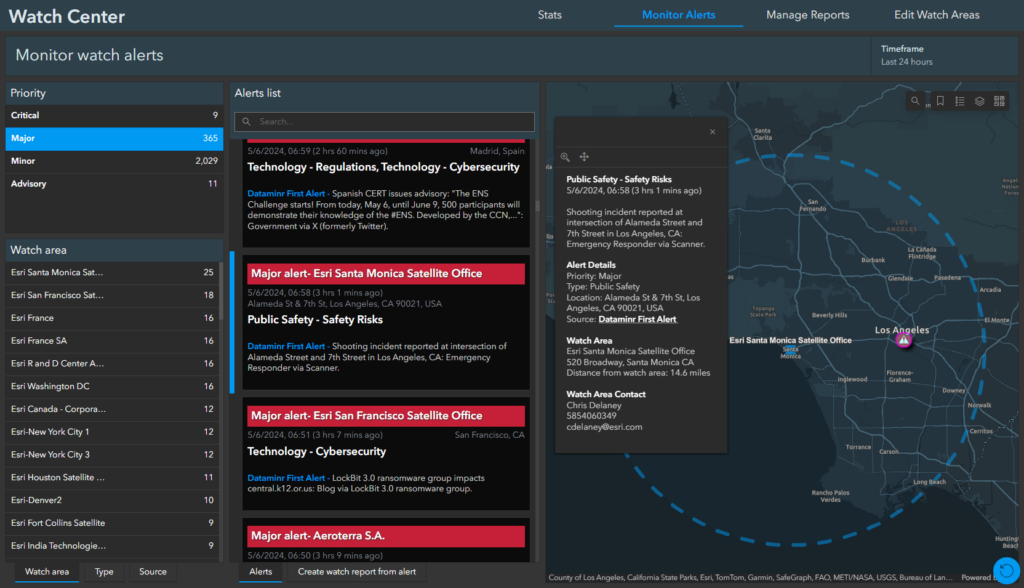The image size is (1024, 588).
Task: Open Dataminr First Alert link in LockBit alert
Action: coord(286,478)
